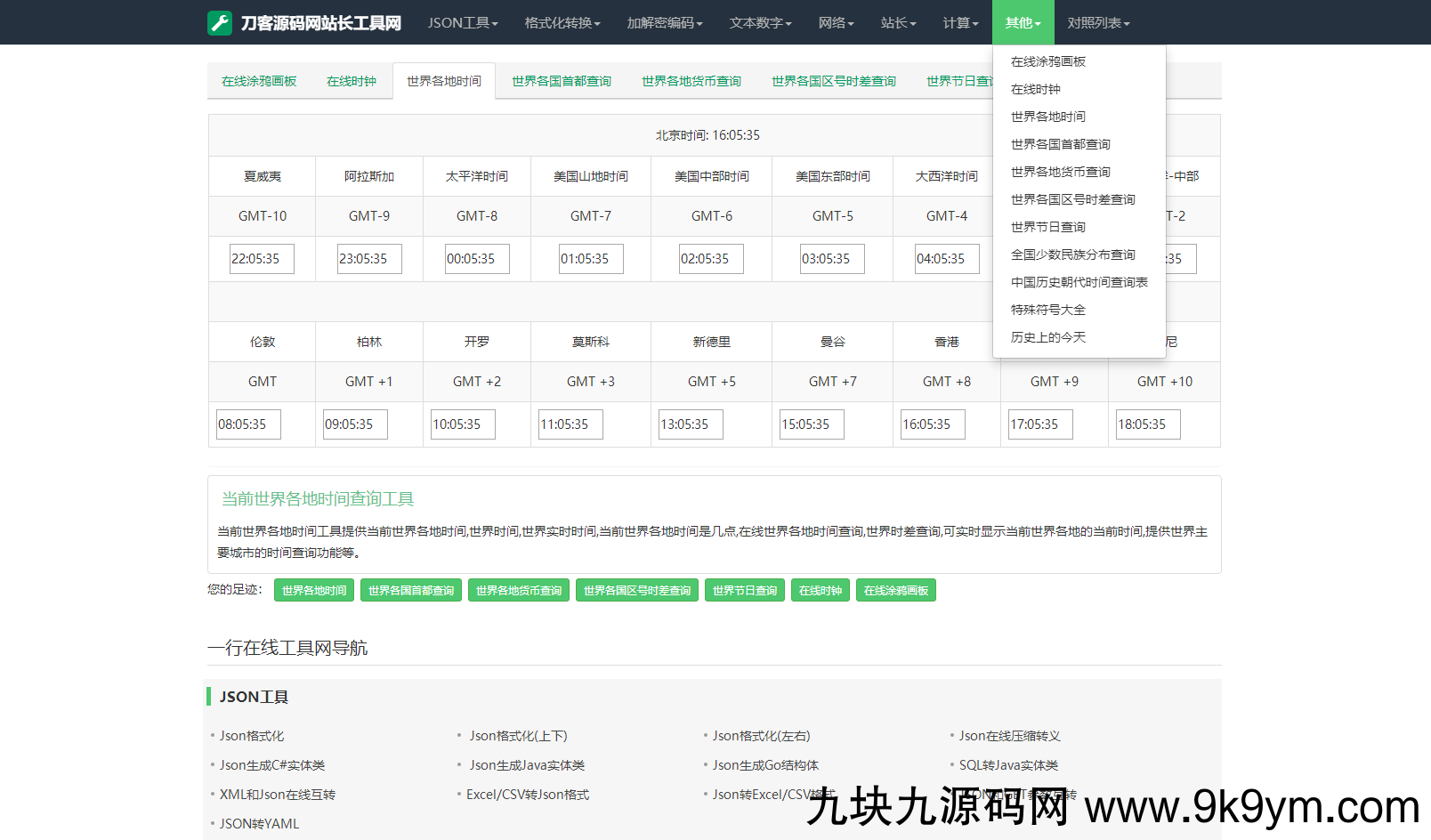
Task: Switch to the 在线涂鸦画板 tab
Action: [259, 81]
